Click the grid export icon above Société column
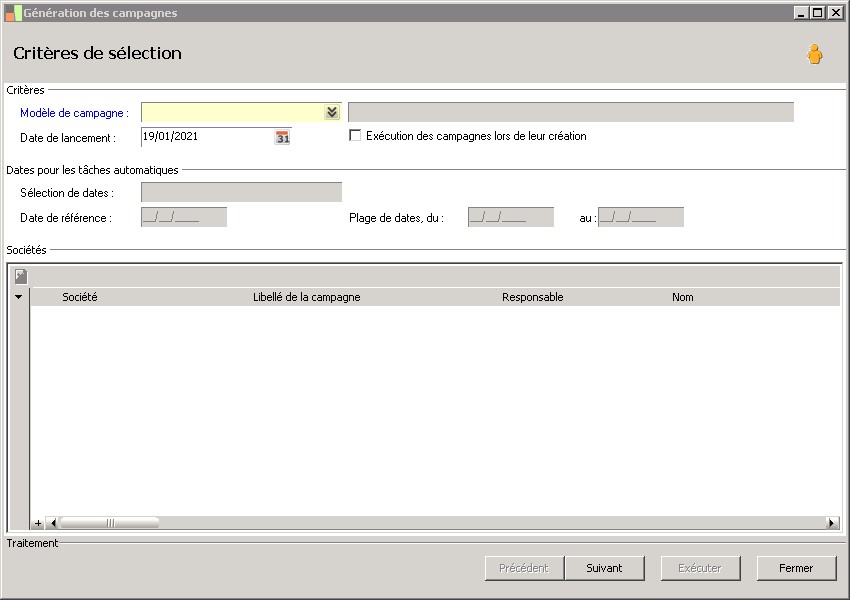This screenshot has height=600, width=850. (x=21, y=276)
